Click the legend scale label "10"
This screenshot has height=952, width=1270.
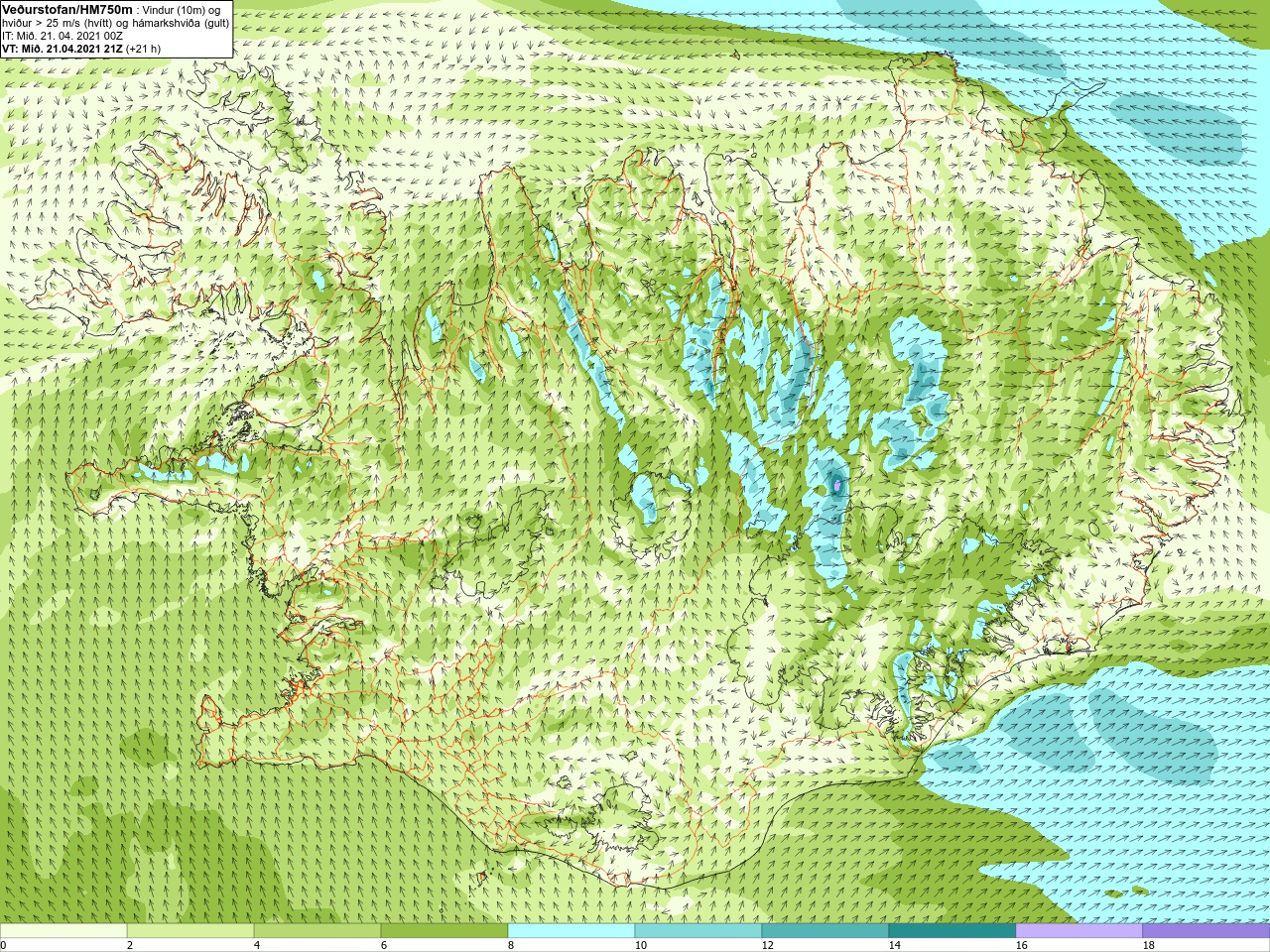(x=640, y=945)
